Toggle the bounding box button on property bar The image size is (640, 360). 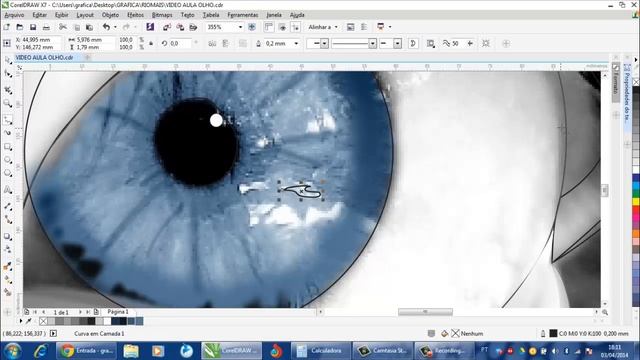coord(486,43)
